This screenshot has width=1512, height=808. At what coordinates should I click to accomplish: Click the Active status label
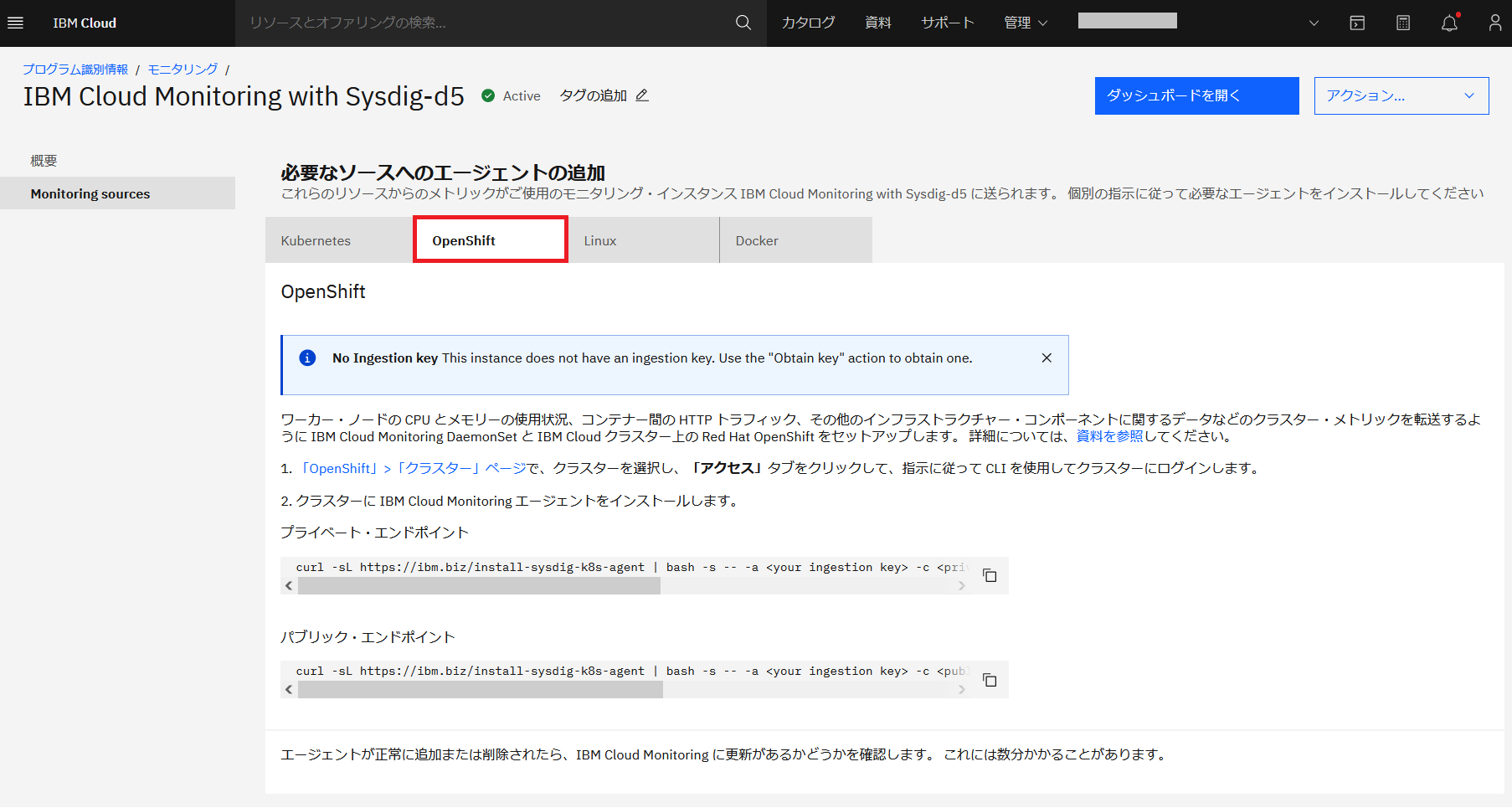click(x=522, y=95)
